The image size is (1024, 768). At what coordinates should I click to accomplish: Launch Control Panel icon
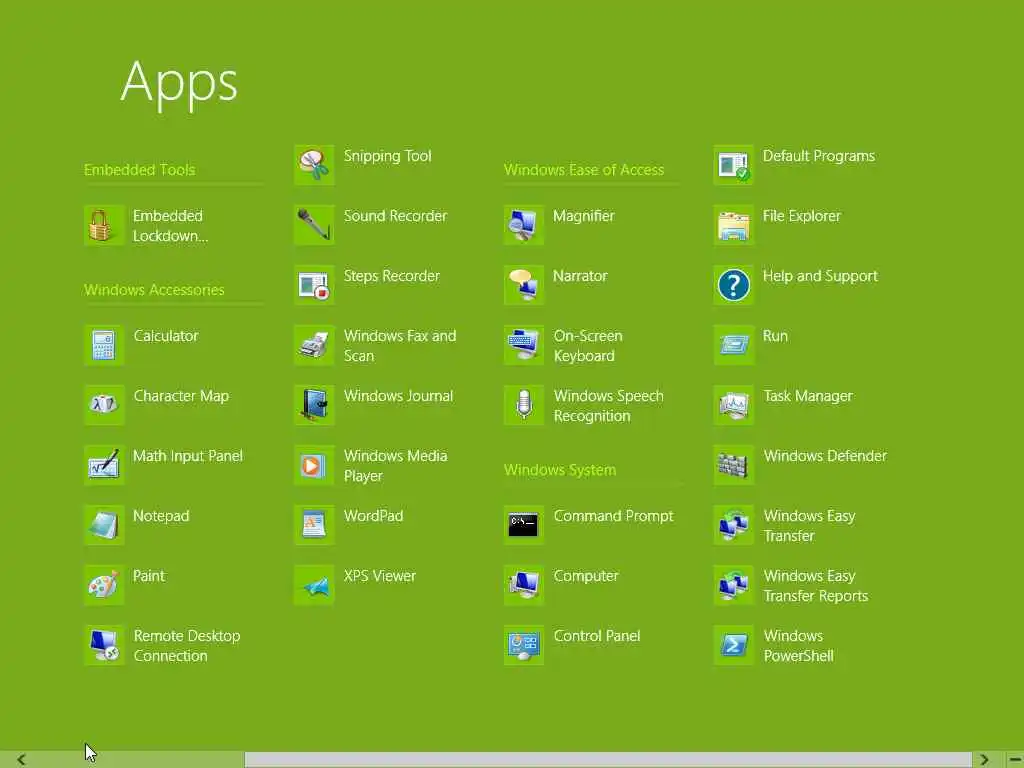click(524, 646)
